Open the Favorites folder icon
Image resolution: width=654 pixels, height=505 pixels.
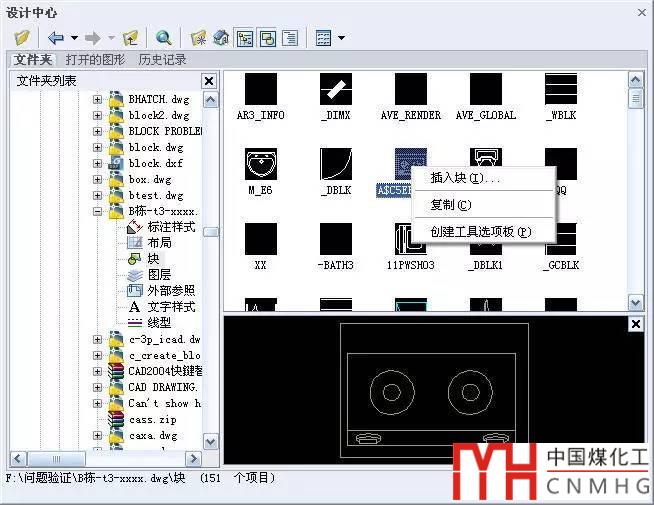[198, 38]
